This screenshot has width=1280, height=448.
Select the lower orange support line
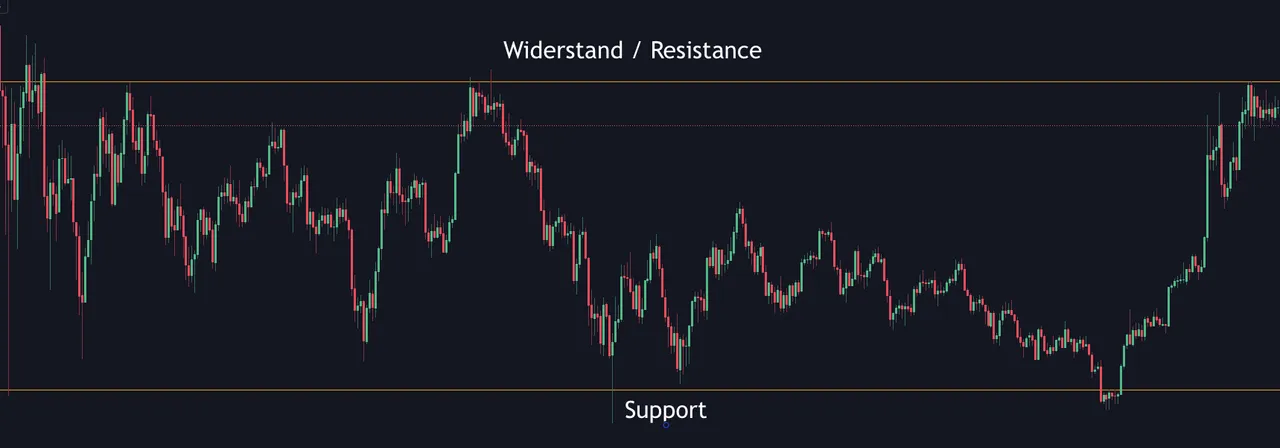[x=640, y=390]
